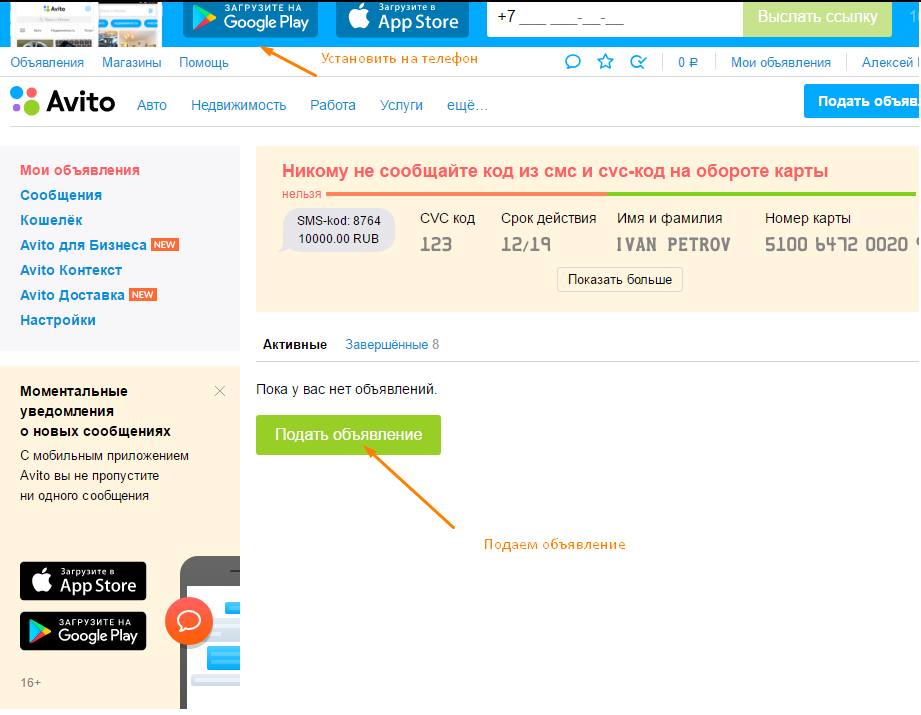
Task: Click the Показать больше button
Action: [x=620, y=280]
